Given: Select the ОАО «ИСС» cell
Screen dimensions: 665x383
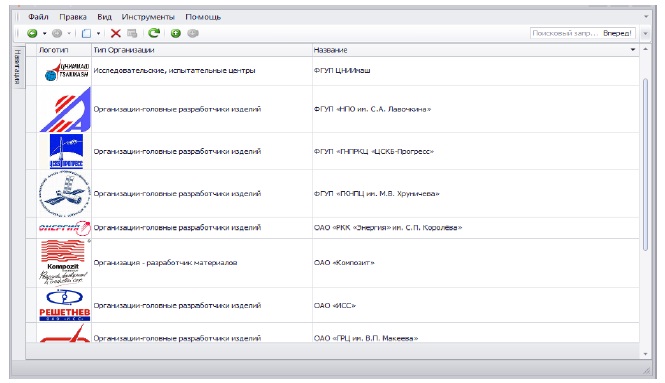Looking at the screenshot, I should (x=476, y=305).
